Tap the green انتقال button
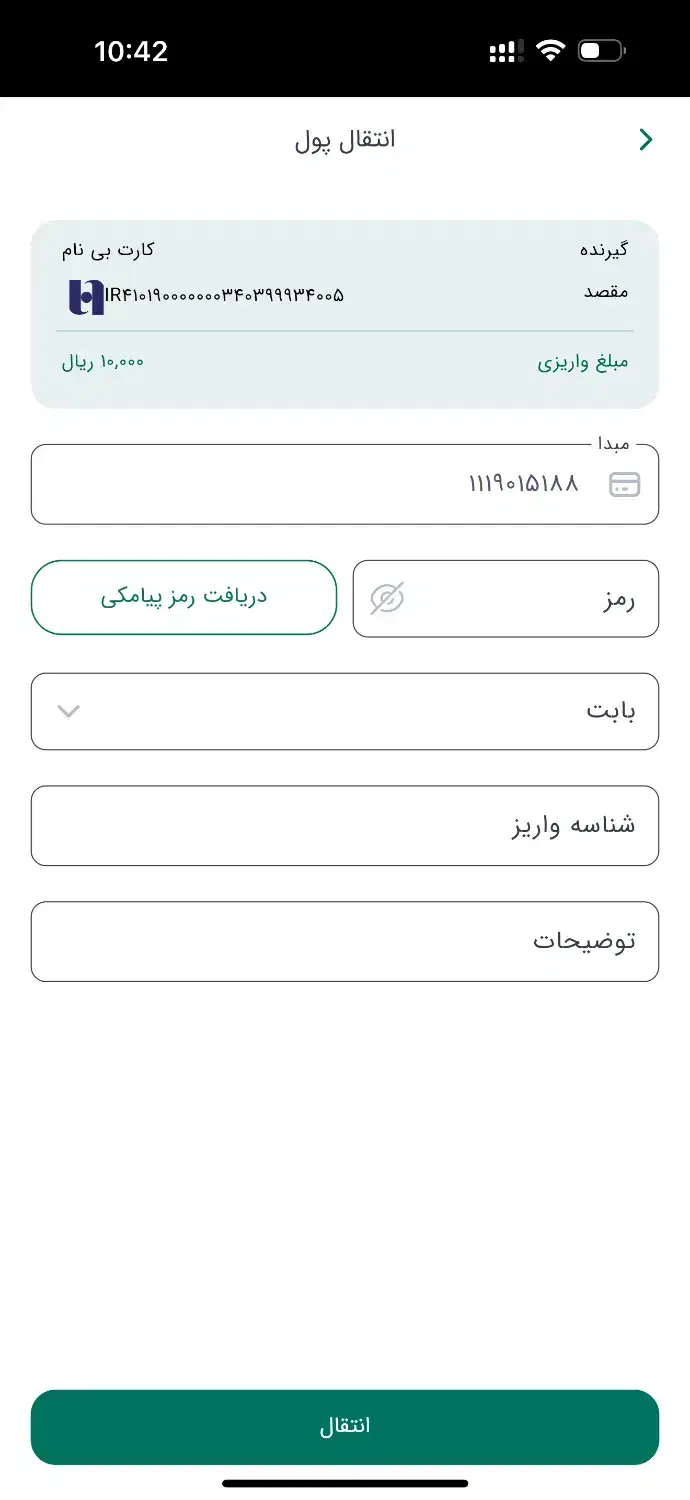The image size is (690, 1500). [x=345, y=1427]
